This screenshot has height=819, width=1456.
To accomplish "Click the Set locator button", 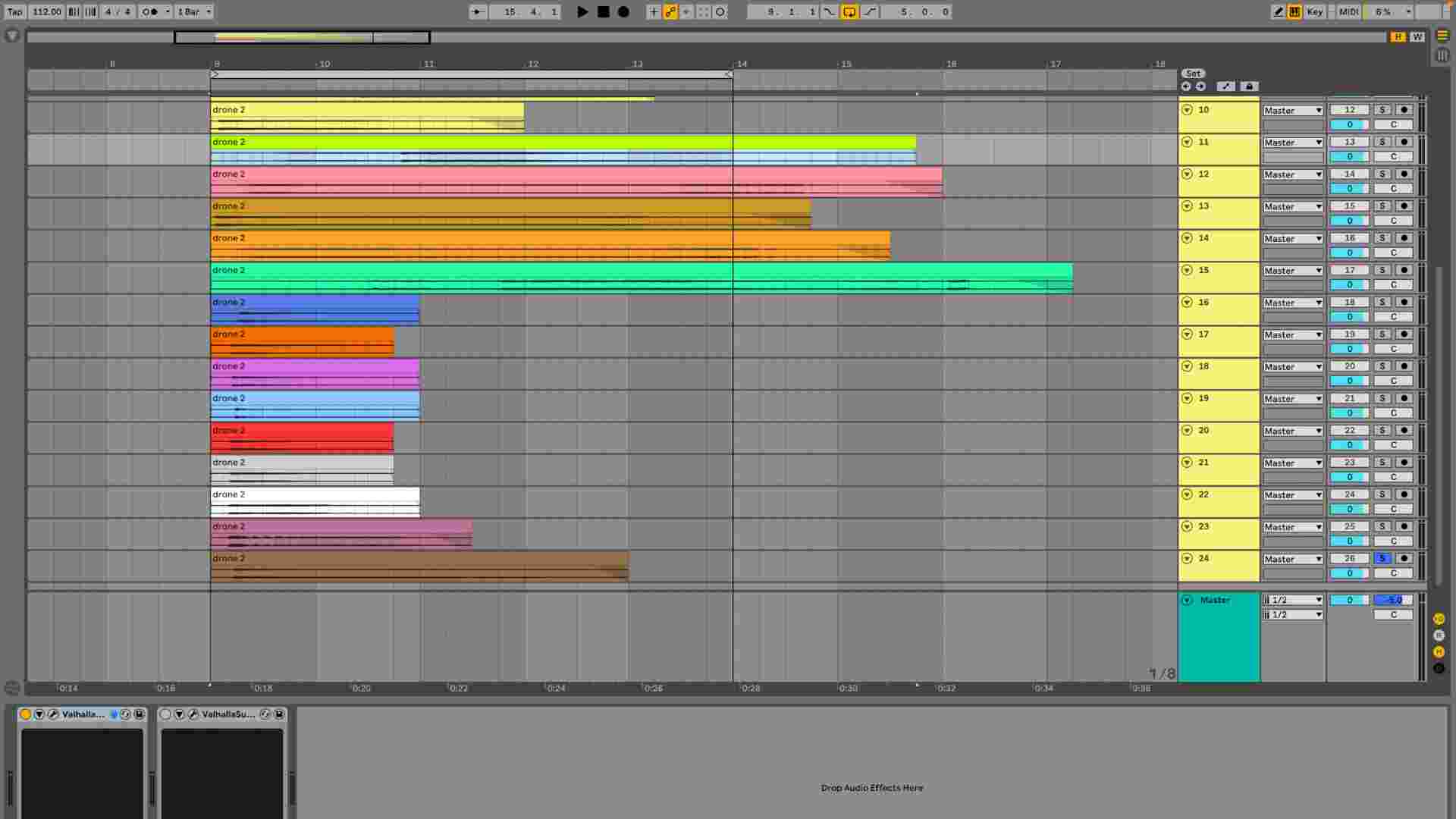I will point(1193,74).
